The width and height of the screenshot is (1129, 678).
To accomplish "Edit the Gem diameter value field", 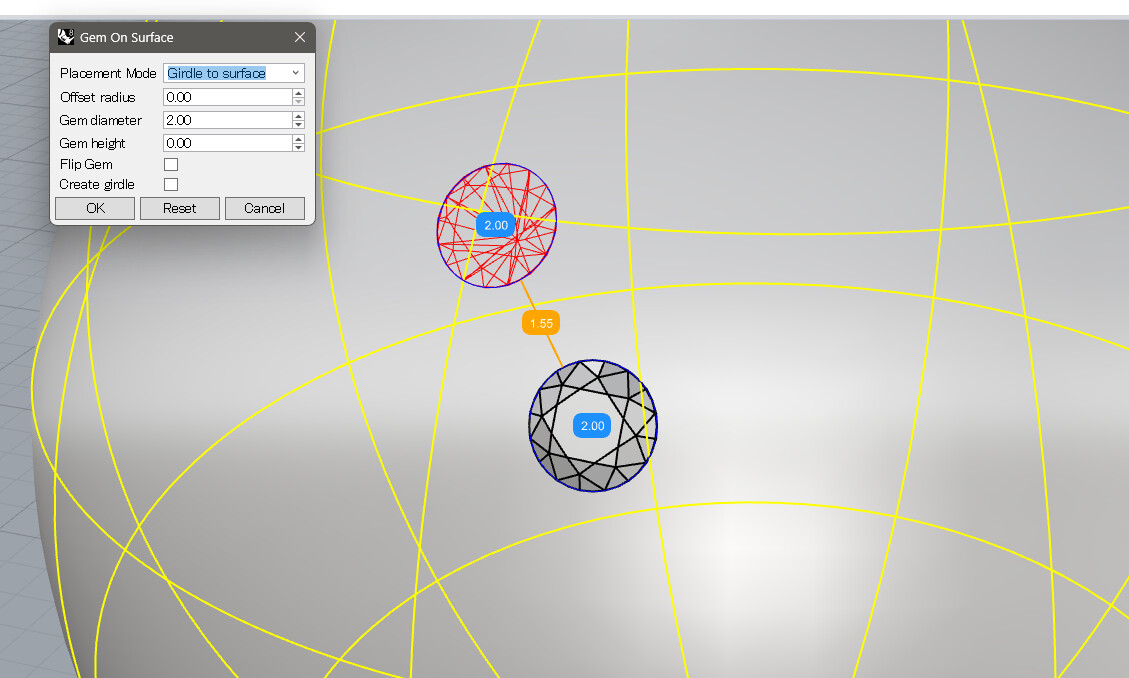I will point(225,120).
